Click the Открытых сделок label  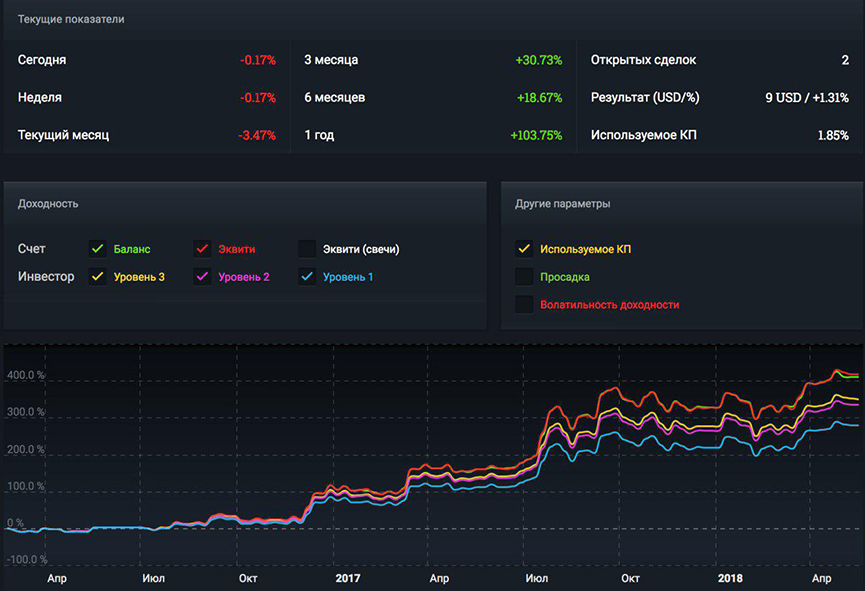click(643, 60)
